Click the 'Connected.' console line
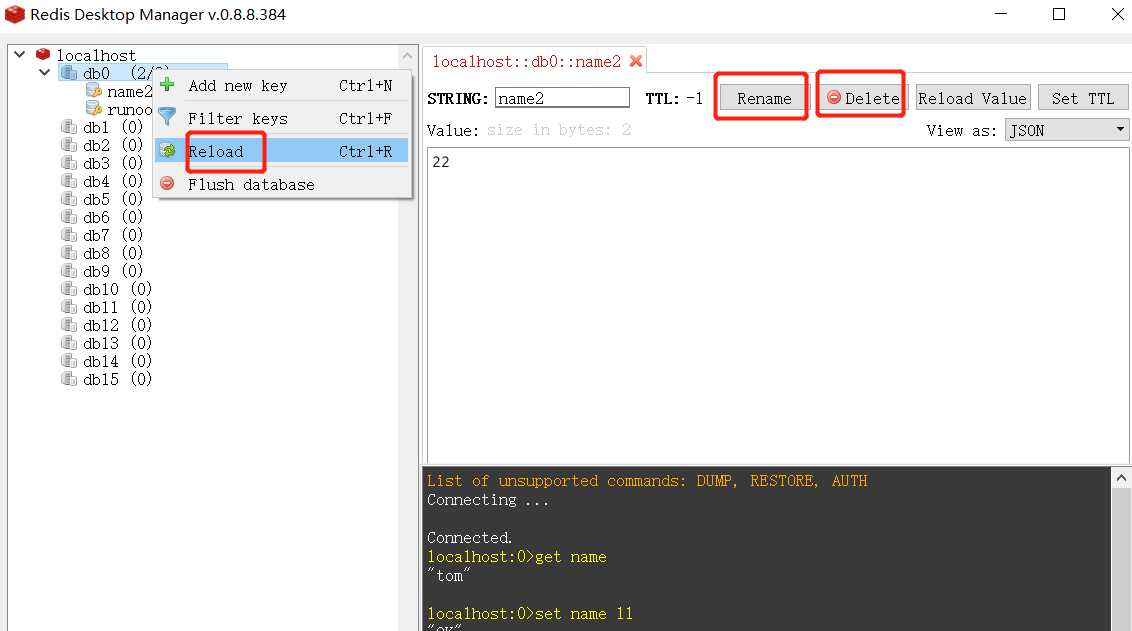The width and height of the screenshot is (1132, 631). pyautogui.click(x=469, y=538)
